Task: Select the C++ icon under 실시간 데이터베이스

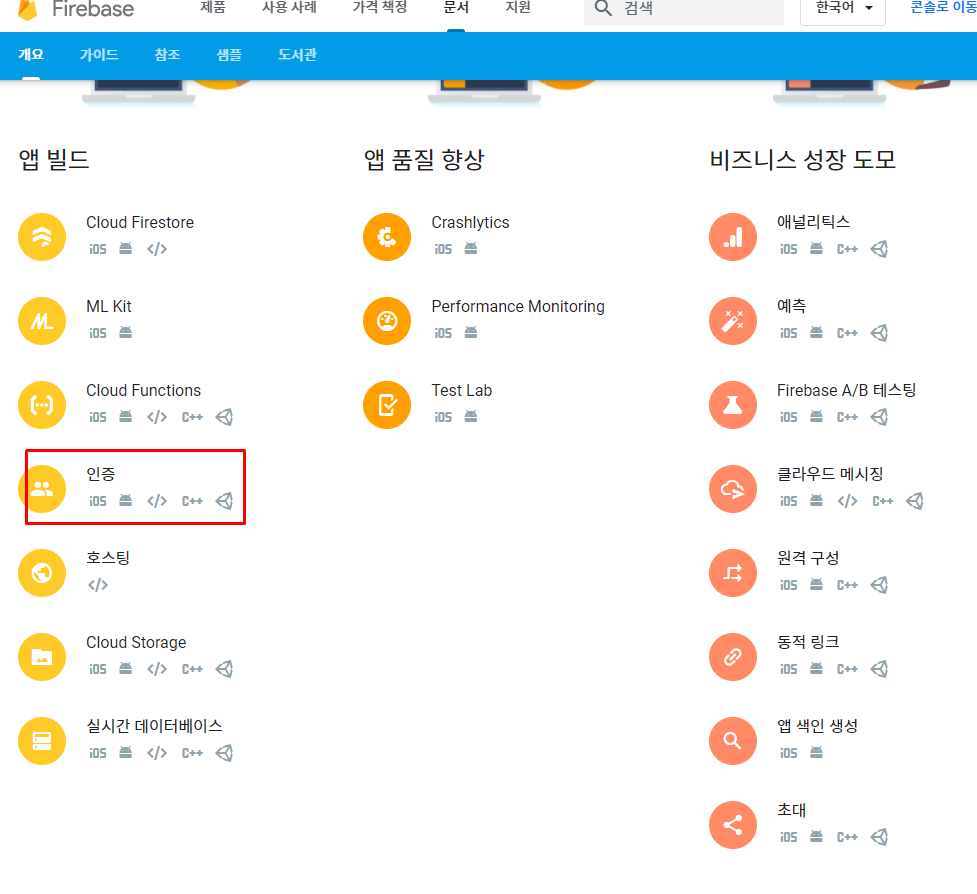Action: [193, 753]
